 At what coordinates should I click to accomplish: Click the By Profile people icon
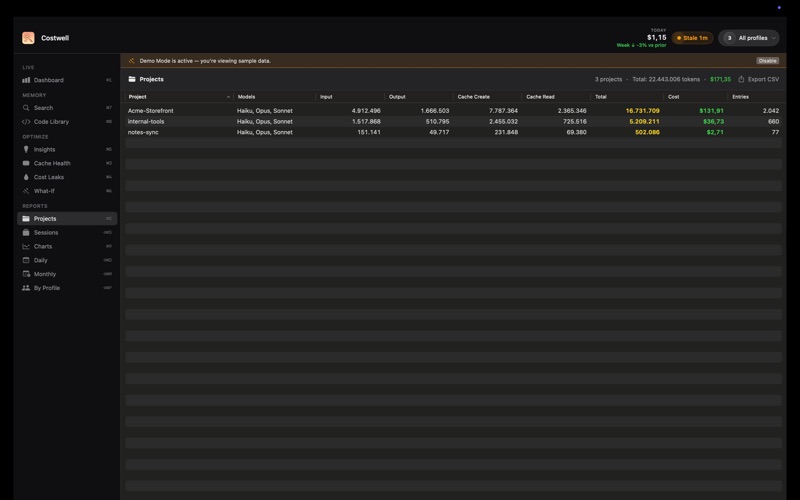coord(26,288)
